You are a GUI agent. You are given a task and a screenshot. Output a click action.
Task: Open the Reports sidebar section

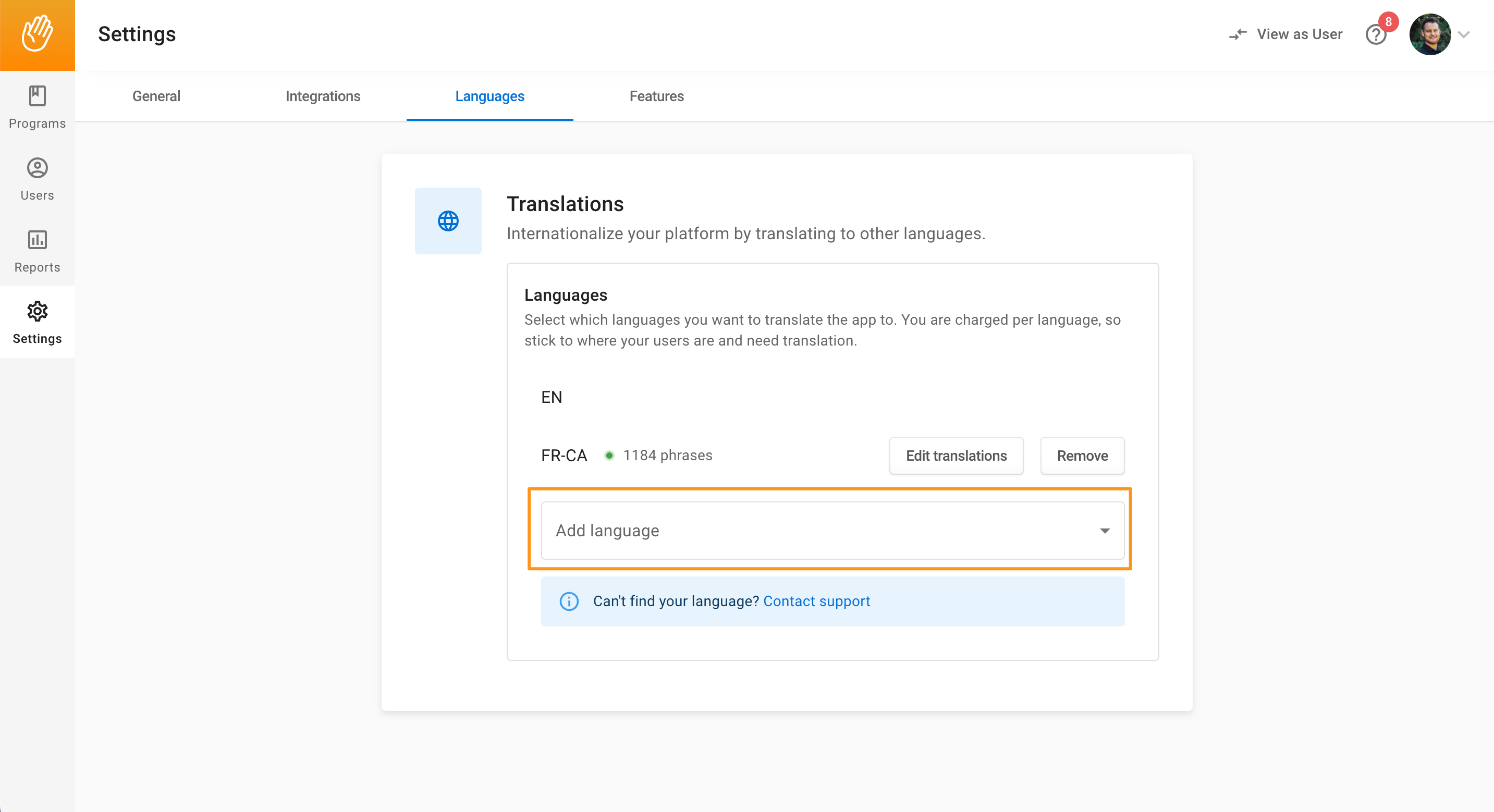[37, 251]
